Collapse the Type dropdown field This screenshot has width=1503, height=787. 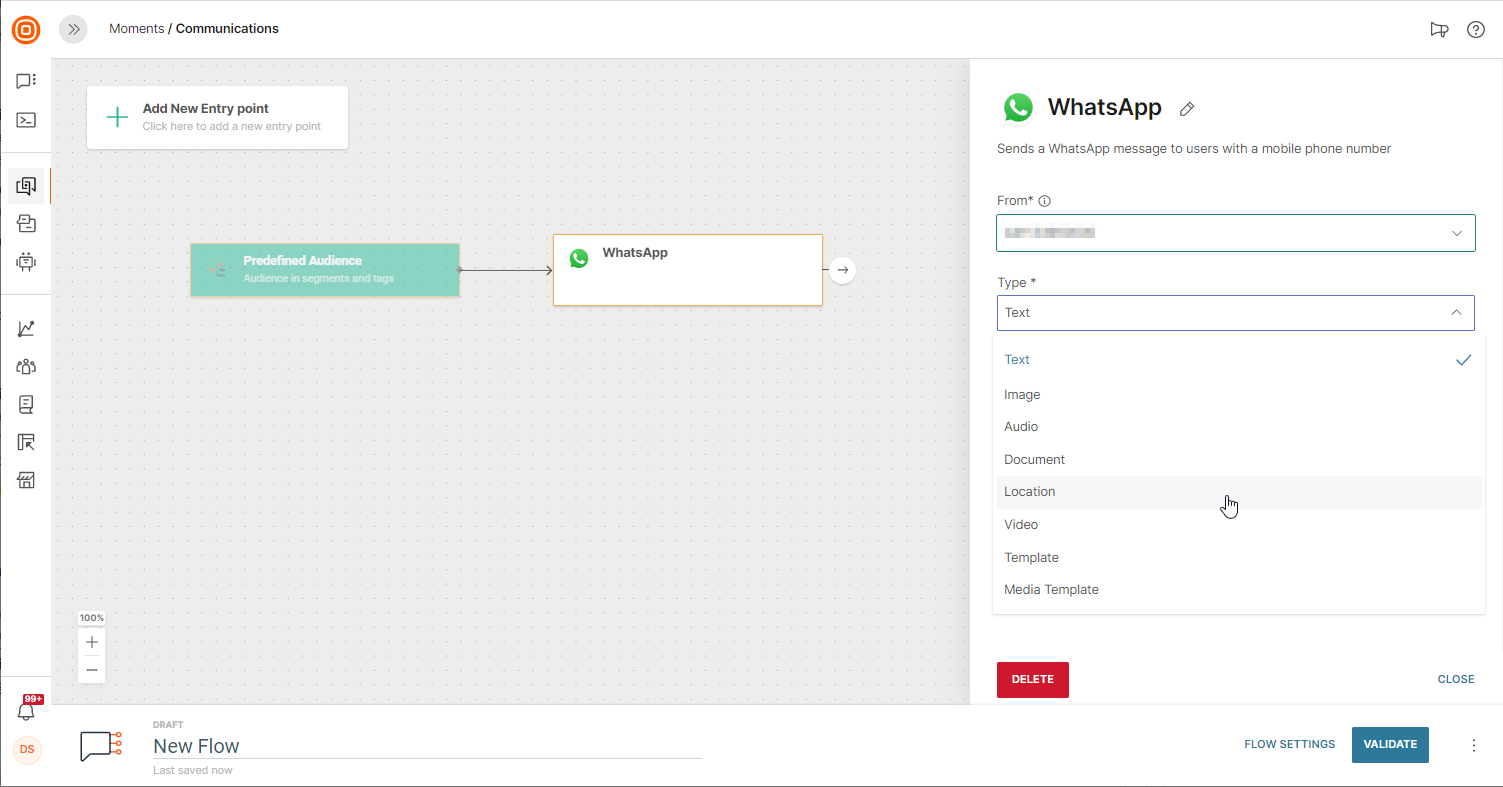pyautogui.click(x=1235, y=313)
